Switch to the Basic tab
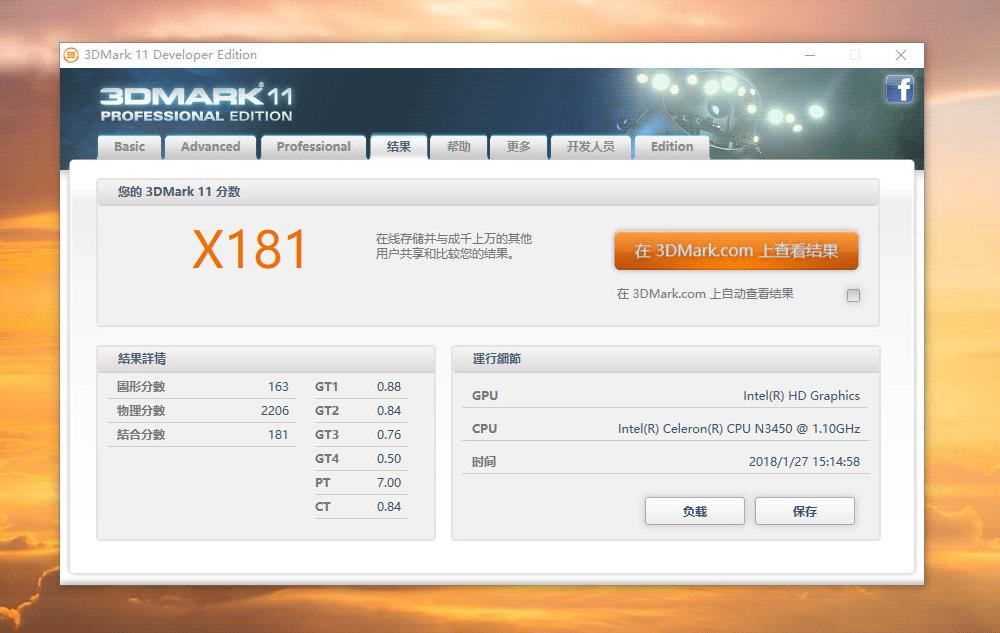Image resolution: width=1000 pixels, height=633 pixels. 129,146
